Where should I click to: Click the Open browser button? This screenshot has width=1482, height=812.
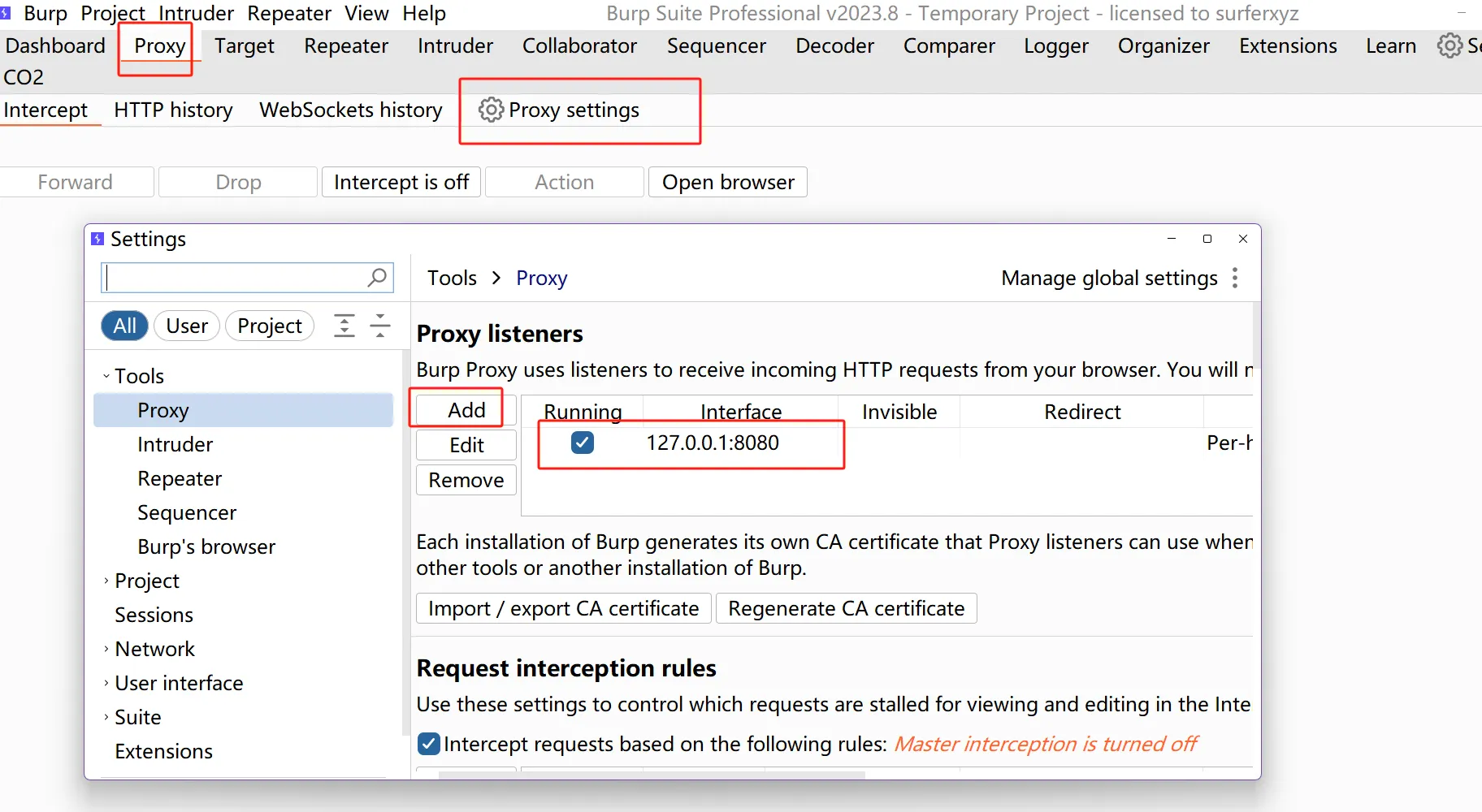tap(728, 182)
